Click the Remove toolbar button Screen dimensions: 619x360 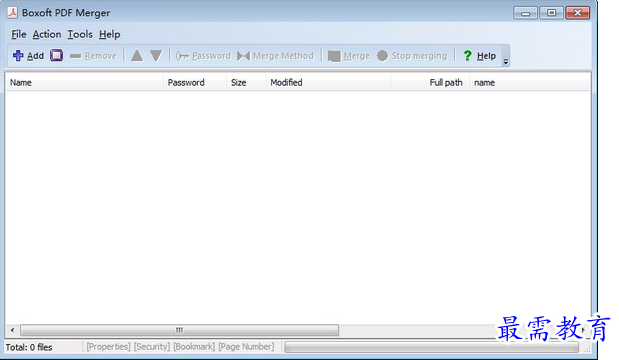(93, 56)
